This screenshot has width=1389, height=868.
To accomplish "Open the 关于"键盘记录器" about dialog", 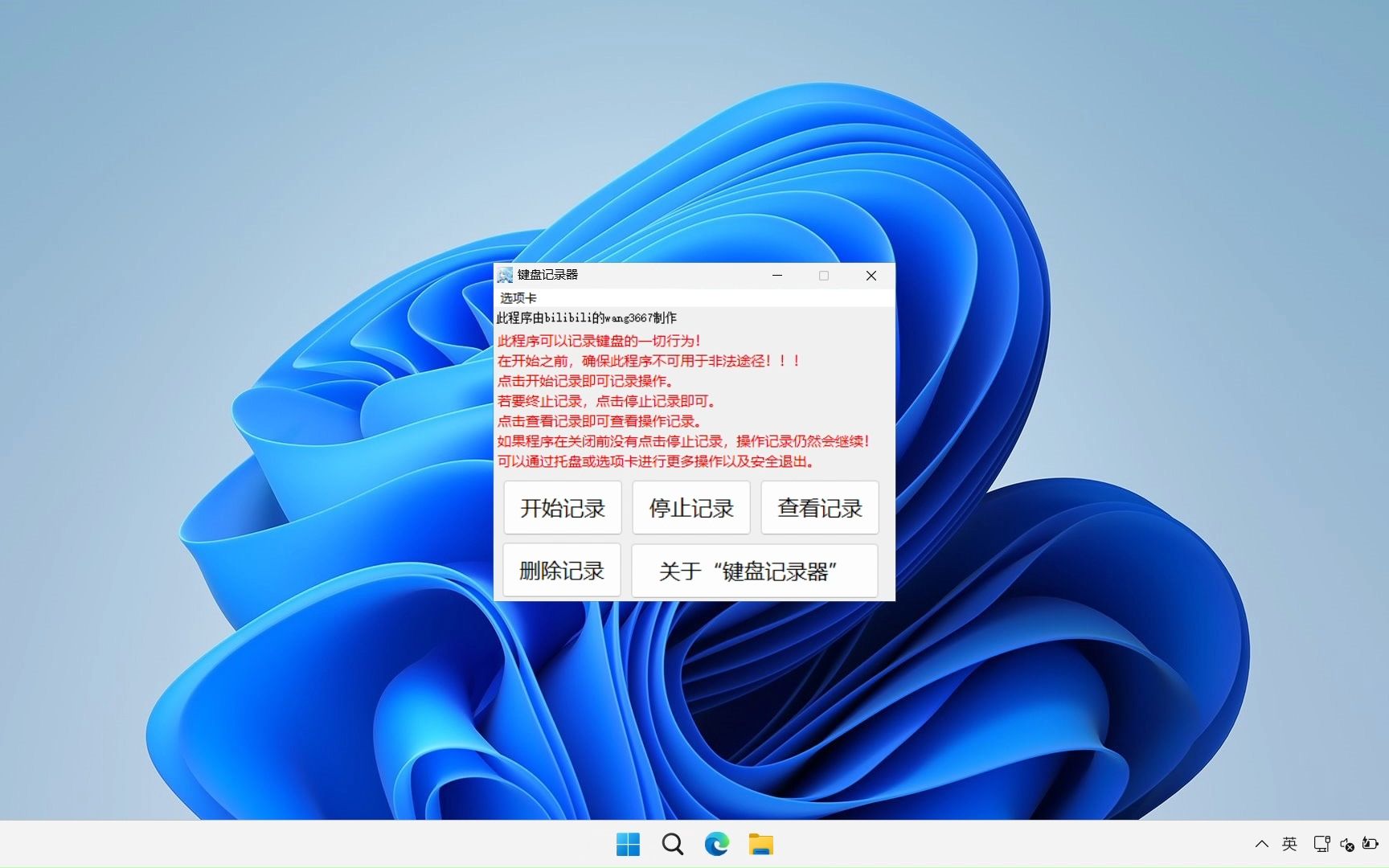I will tap(754, 570).
